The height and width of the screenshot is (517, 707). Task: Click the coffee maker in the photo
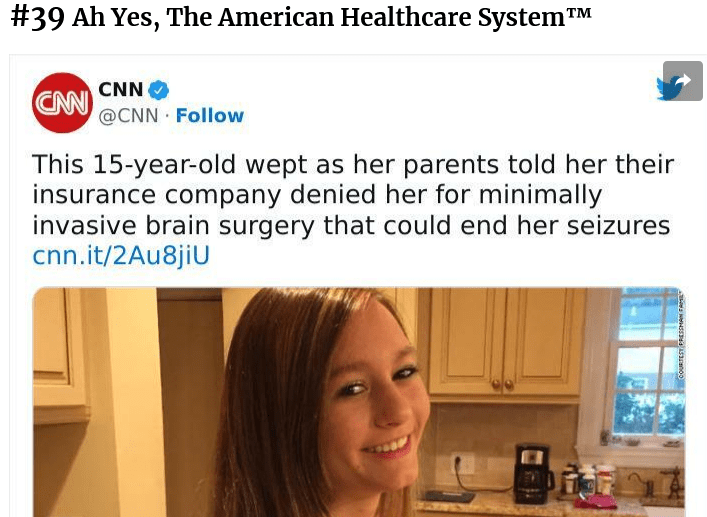click(x=533, y=473)
